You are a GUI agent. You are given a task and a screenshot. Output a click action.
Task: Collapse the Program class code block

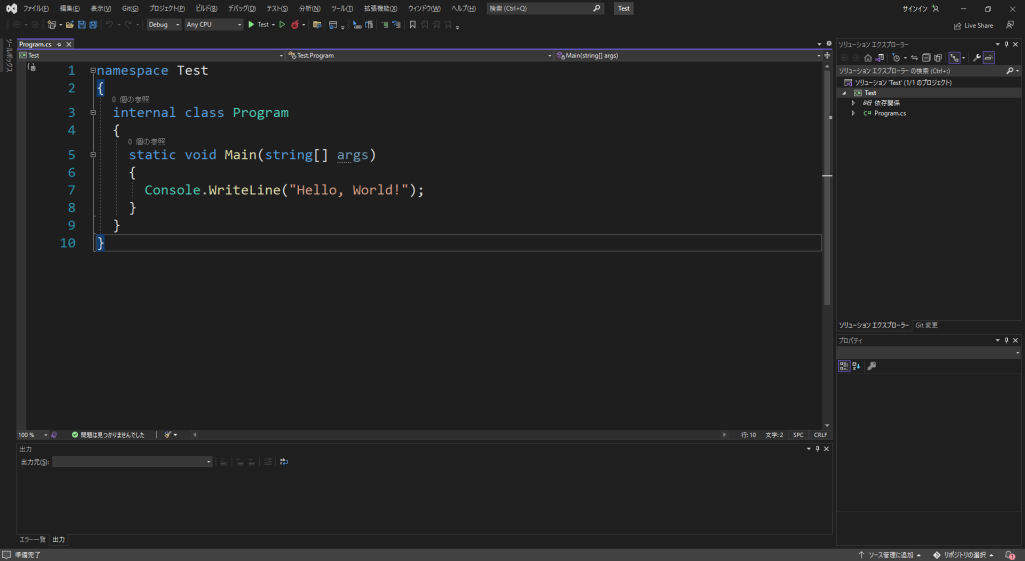(93, 112)
